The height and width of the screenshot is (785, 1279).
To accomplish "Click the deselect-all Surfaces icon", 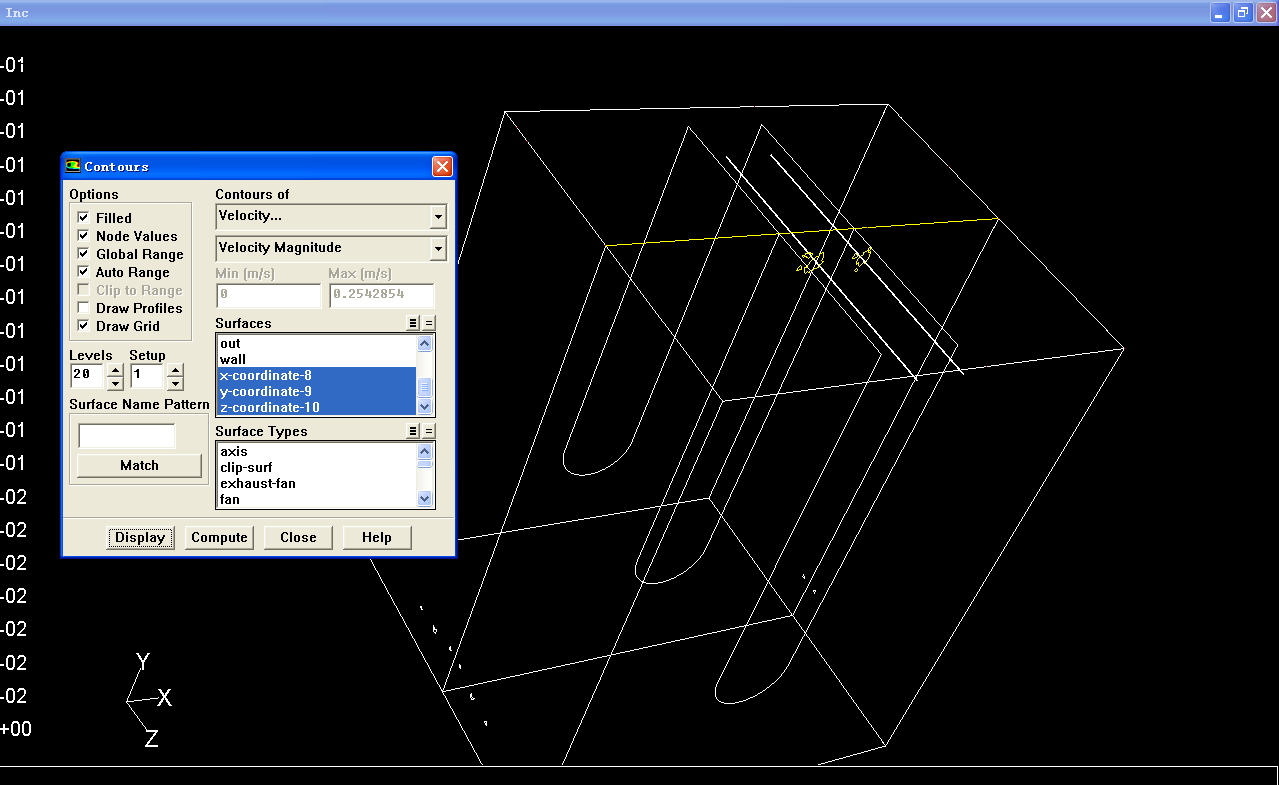I will pyautogui.click(x=429, y=323).
